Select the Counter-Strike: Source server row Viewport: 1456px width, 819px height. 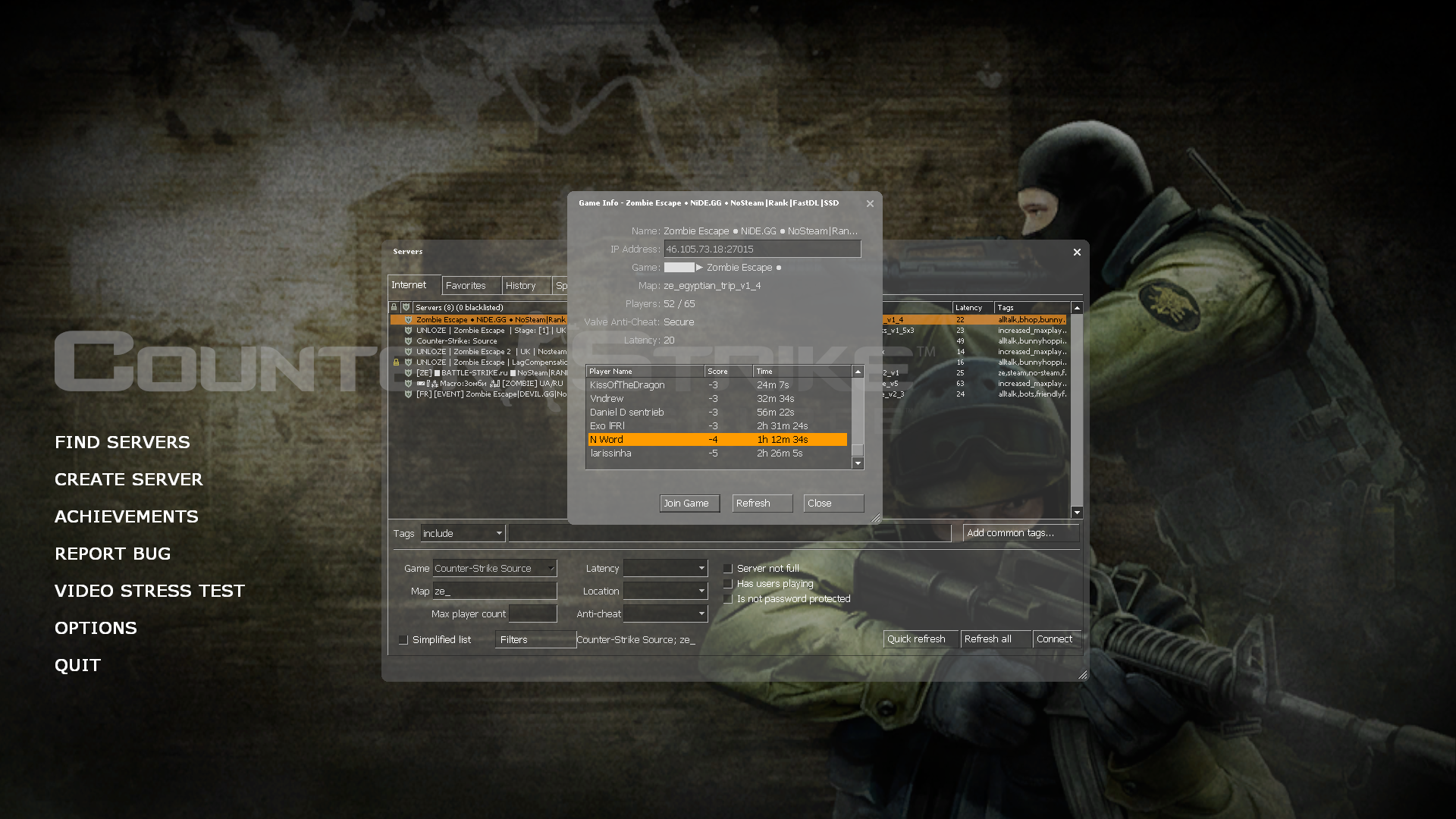[x=479, y=341]
